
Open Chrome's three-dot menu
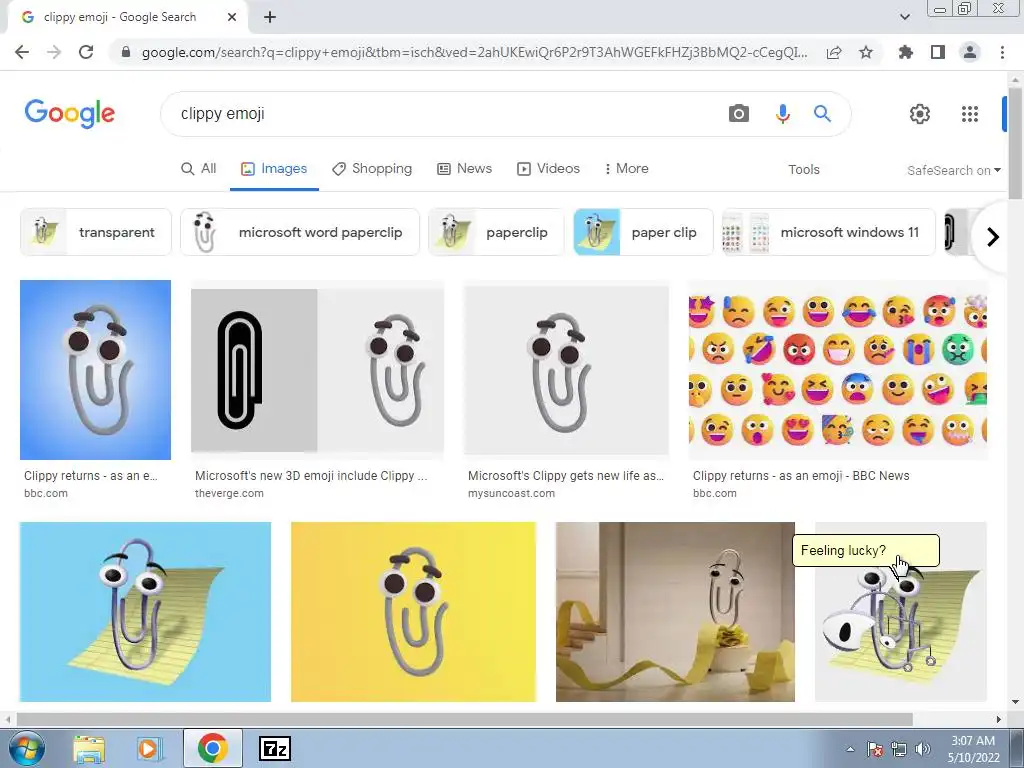tap(1002, 52)
